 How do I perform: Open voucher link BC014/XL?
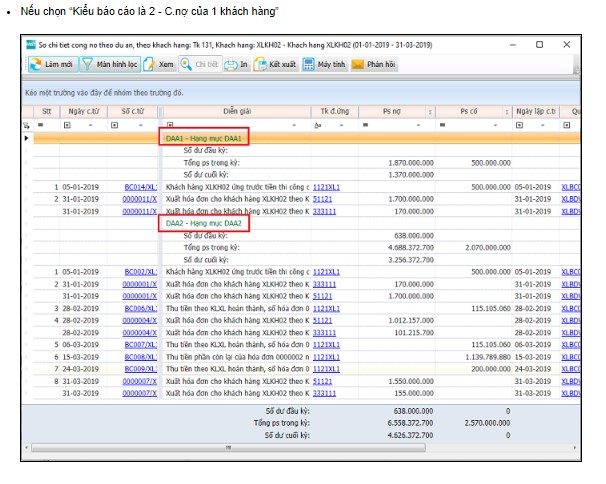(140, 187)
